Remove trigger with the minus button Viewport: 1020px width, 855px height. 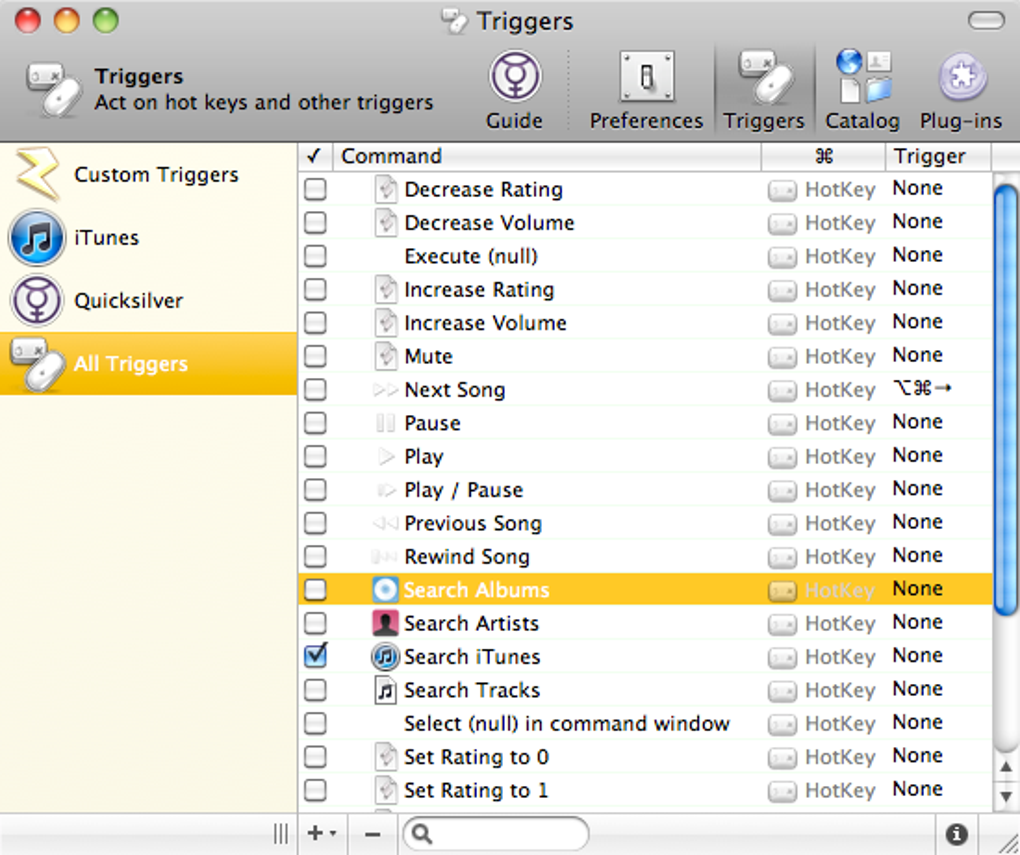(373, 834)
